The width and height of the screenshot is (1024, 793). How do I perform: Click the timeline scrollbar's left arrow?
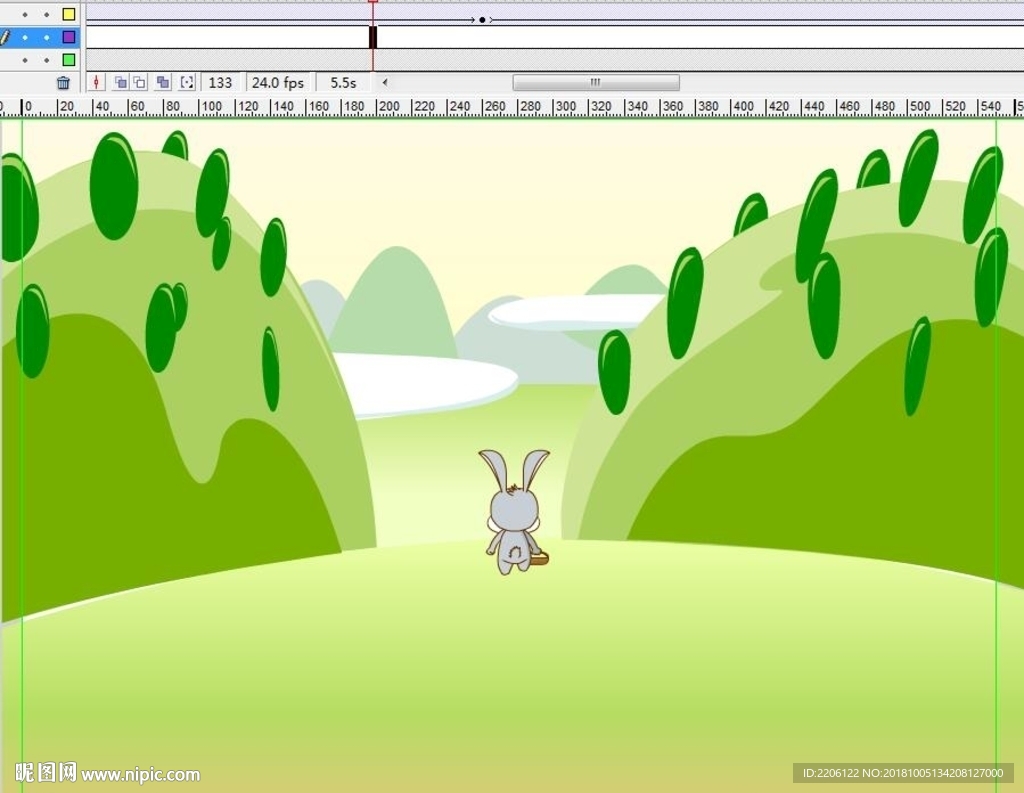click(x=385, y=83)
